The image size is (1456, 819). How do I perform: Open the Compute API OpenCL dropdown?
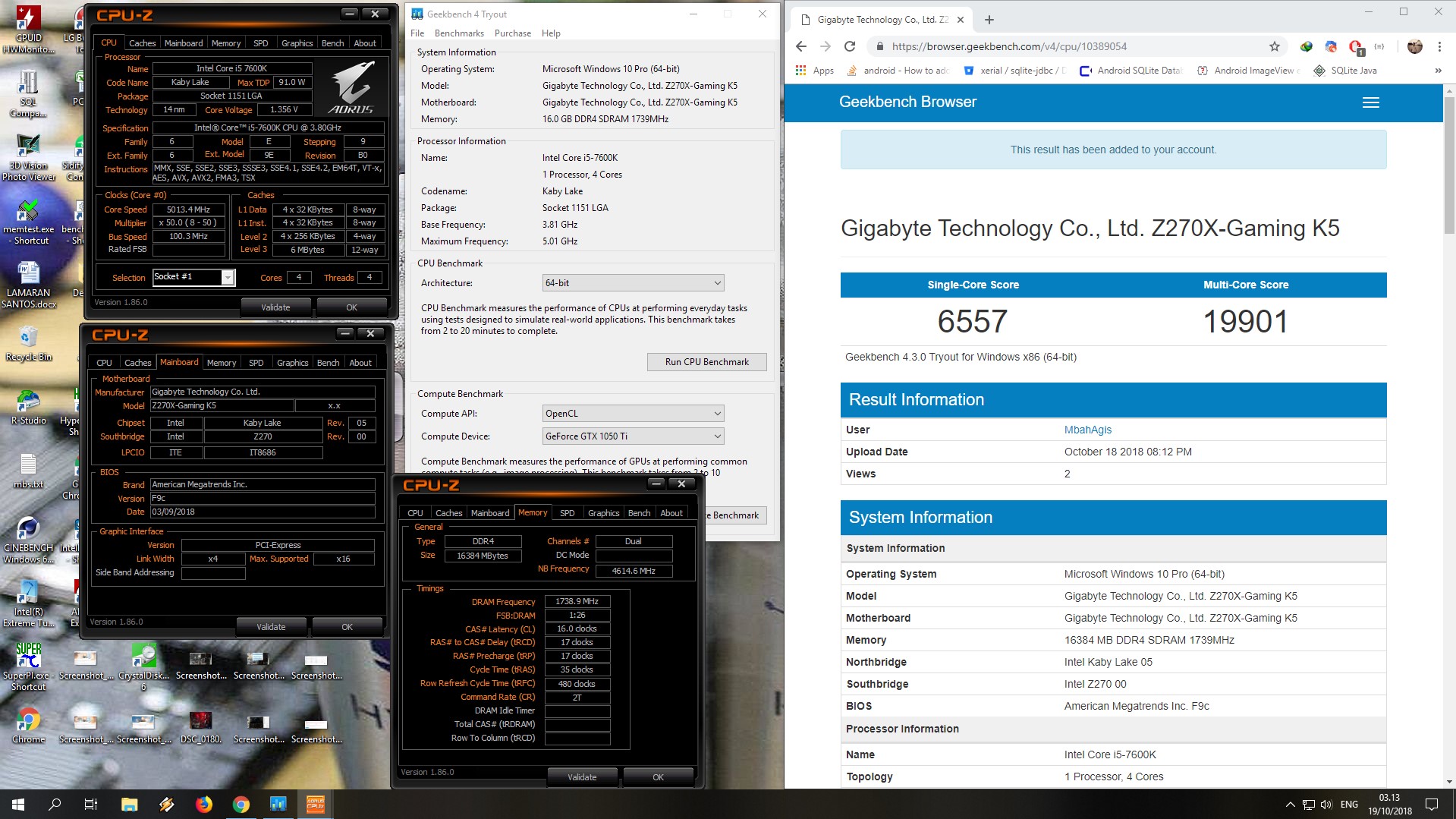click(633, 414)
